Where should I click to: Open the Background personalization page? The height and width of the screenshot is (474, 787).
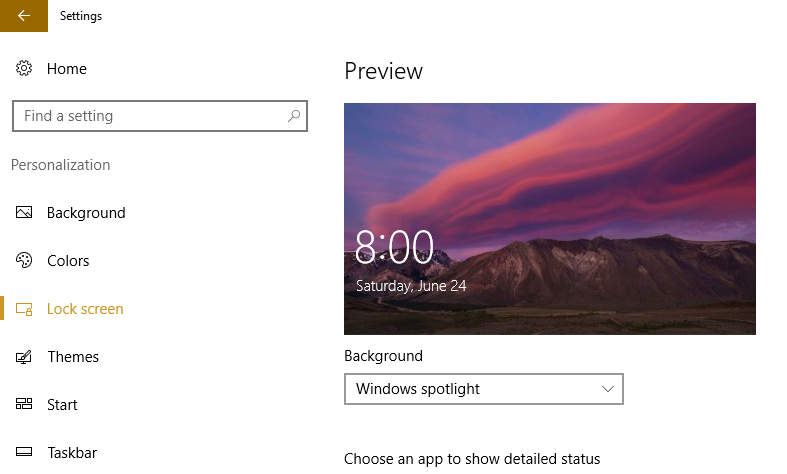[x=86, y=213]
